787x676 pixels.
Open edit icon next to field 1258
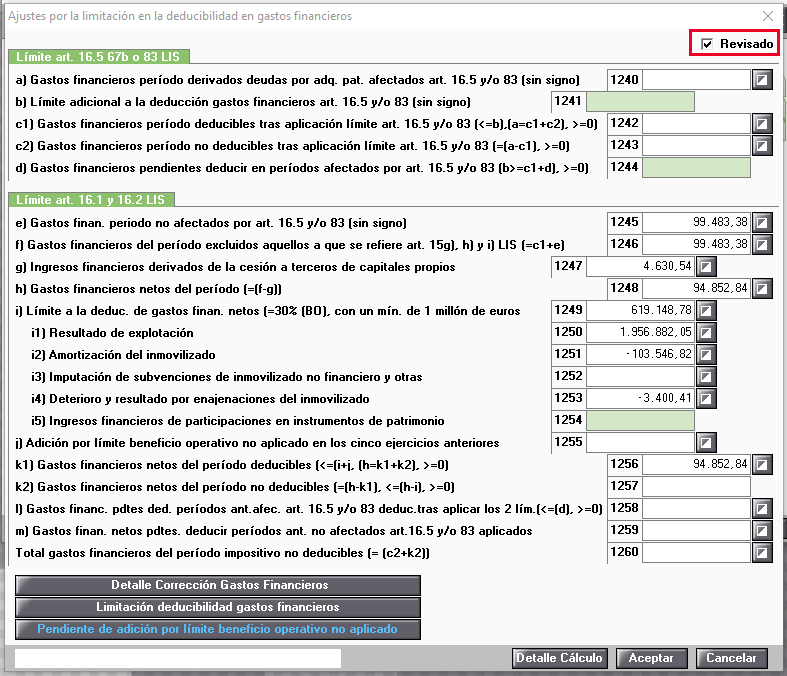coord(762,508)
